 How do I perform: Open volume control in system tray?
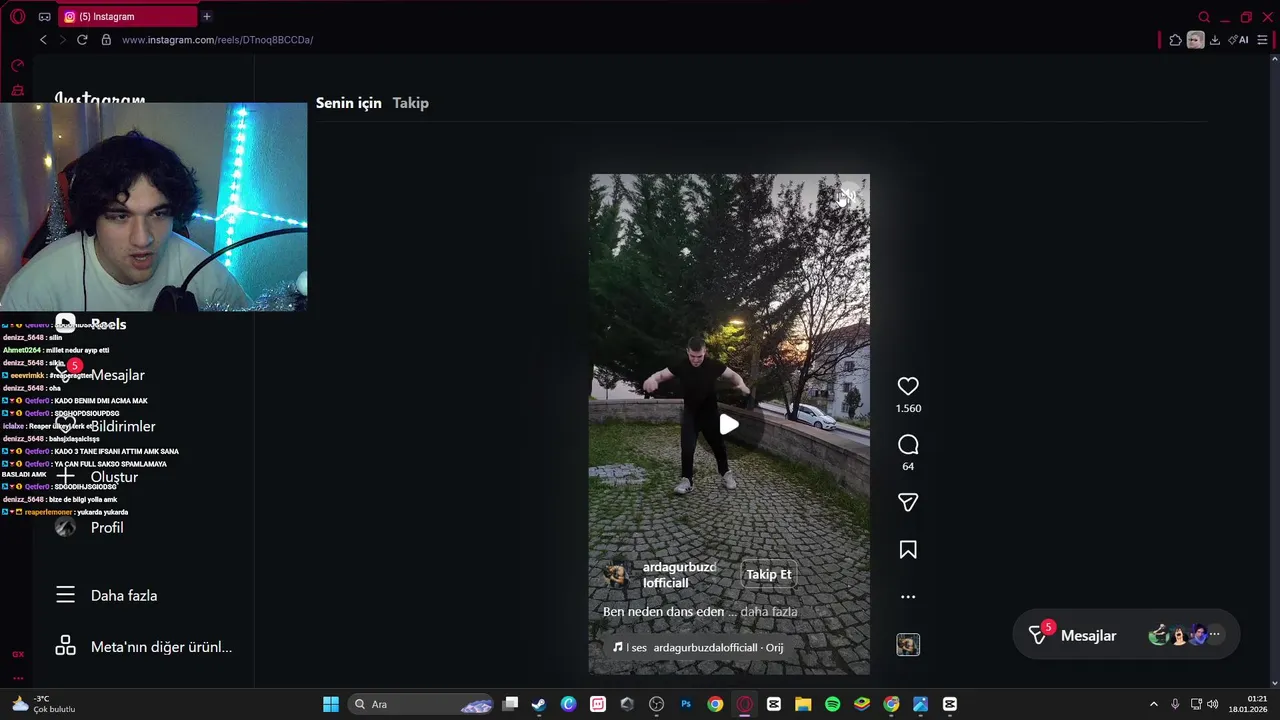pyautogui.click(x=1213, y=704)
